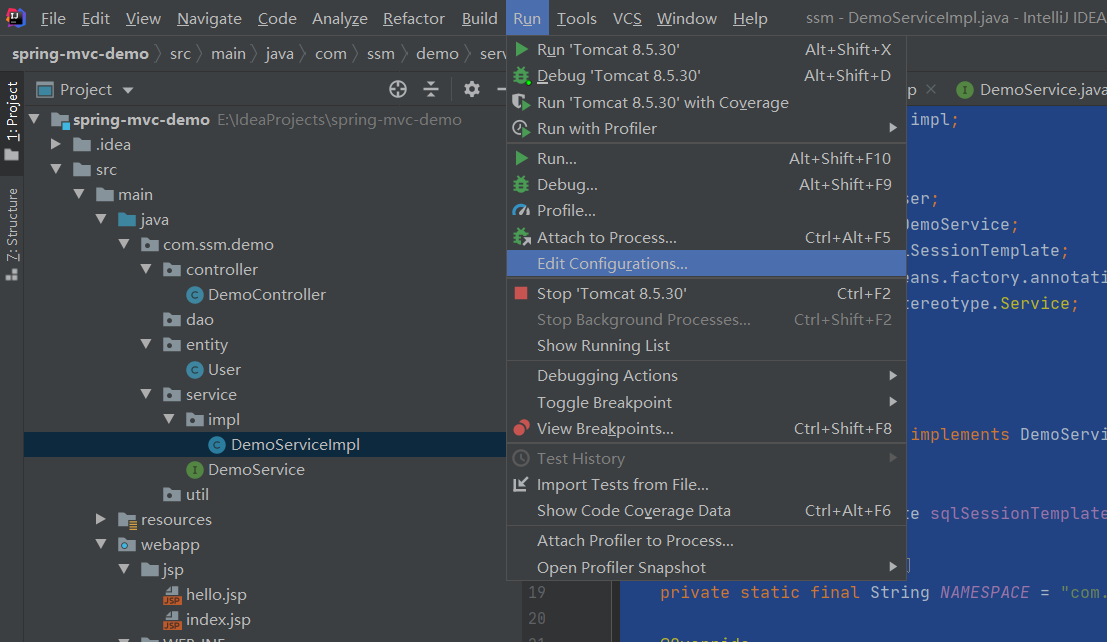Image resolution: width=1107 pixels, height=642 pixels.
Task: Click the locate file crosshair icon
Action: coord(398,89)
